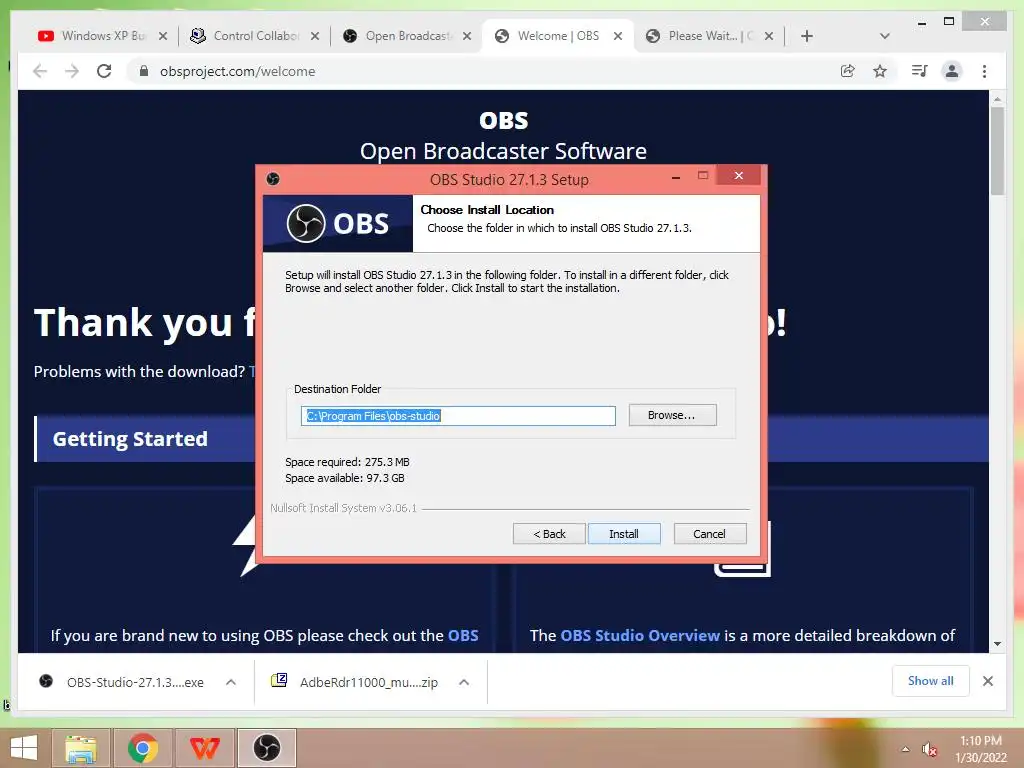Close the Open Broadcaster tab

tap(467, 37)
